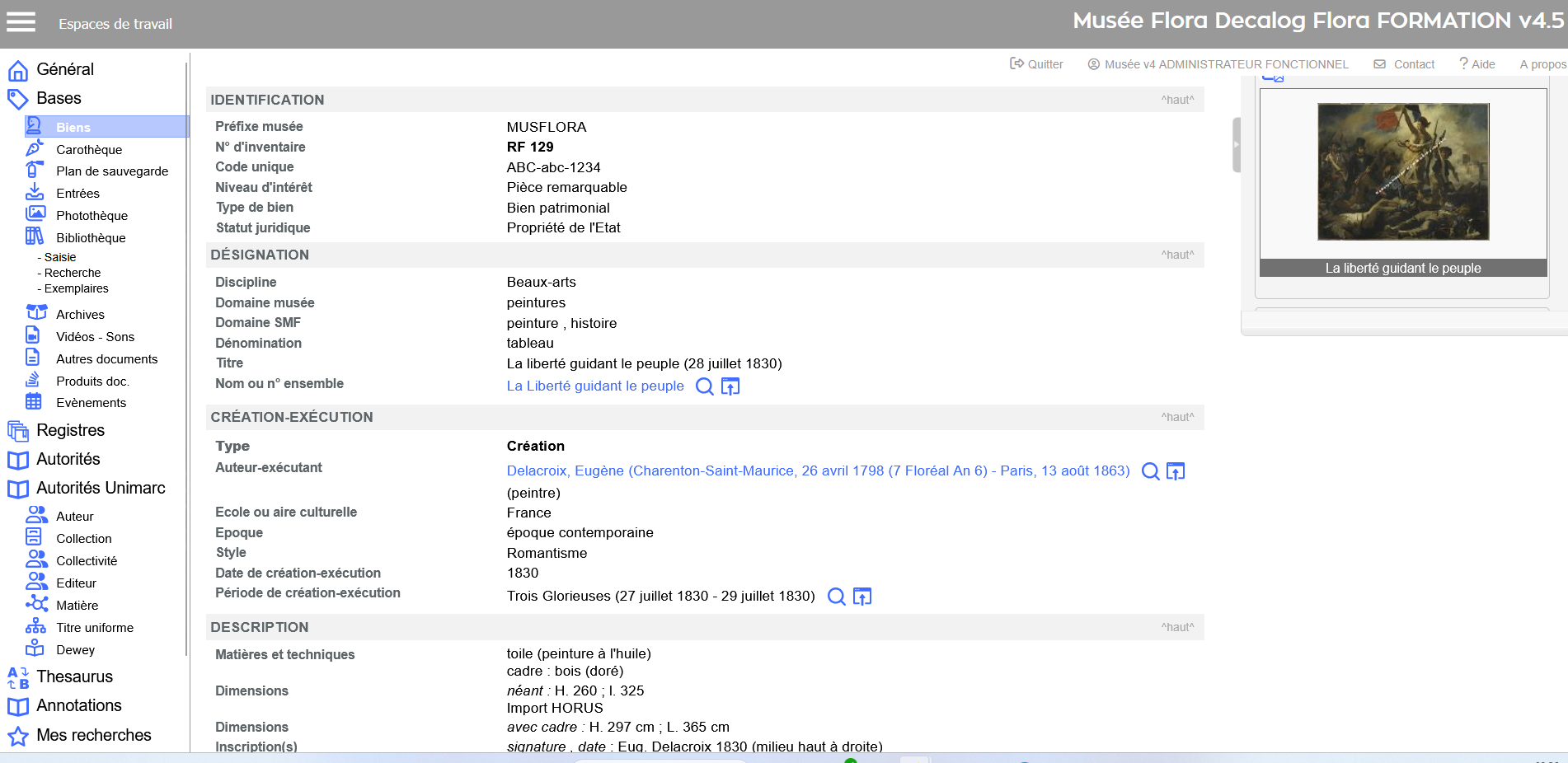
Task: Open the Registres section
Action: pos(70,430)
